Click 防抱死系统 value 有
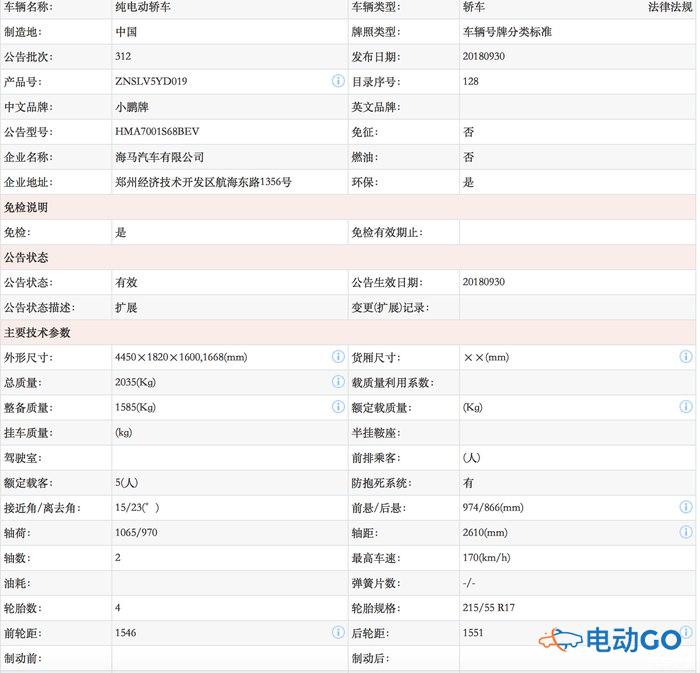The height and width of the screenshot is (673, 700). coord(468,482)
